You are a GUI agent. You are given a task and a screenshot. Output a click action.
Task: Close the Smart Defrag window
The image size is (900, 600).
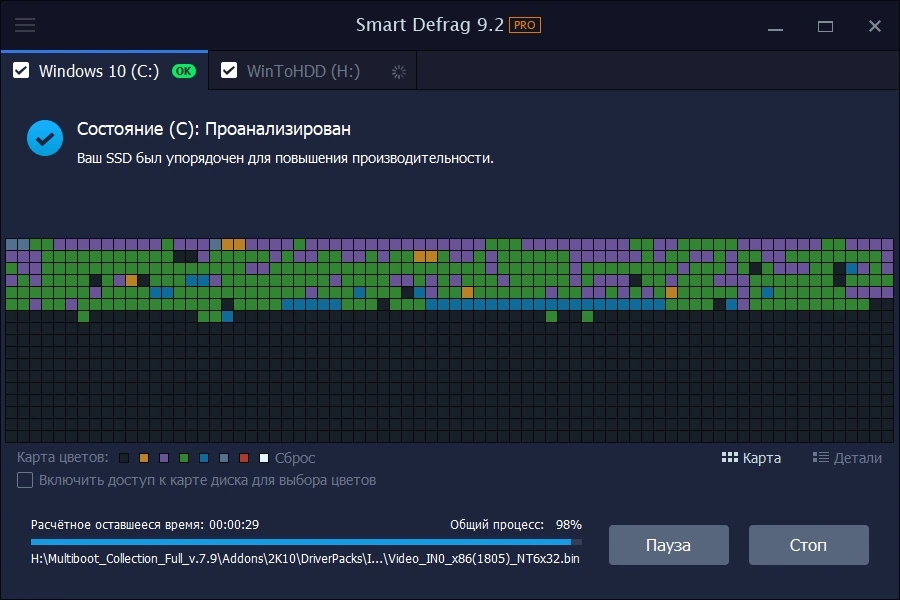[x=875, y=26]
